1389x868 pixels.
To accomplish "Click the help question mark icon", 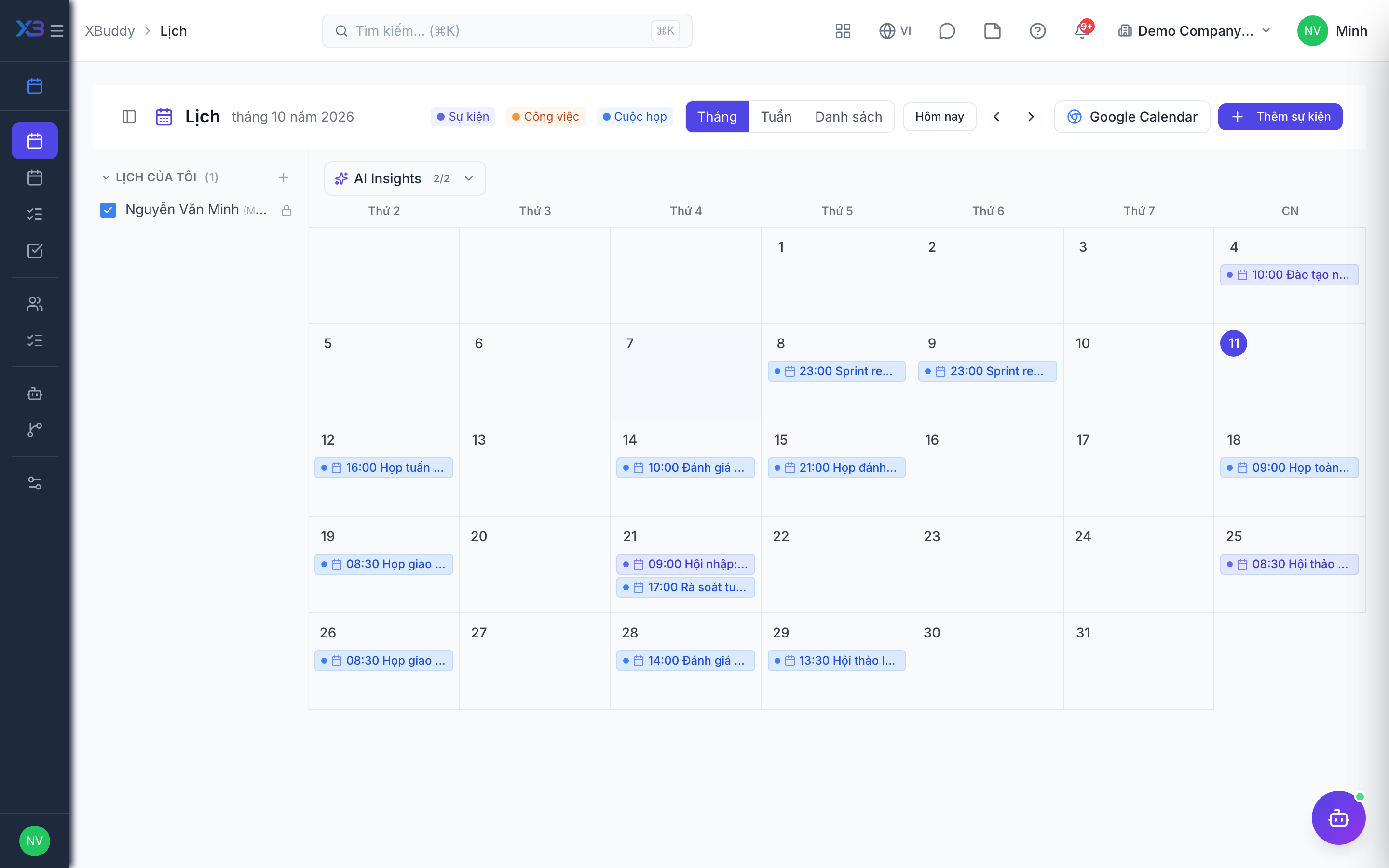I will tap(1037, 30).
